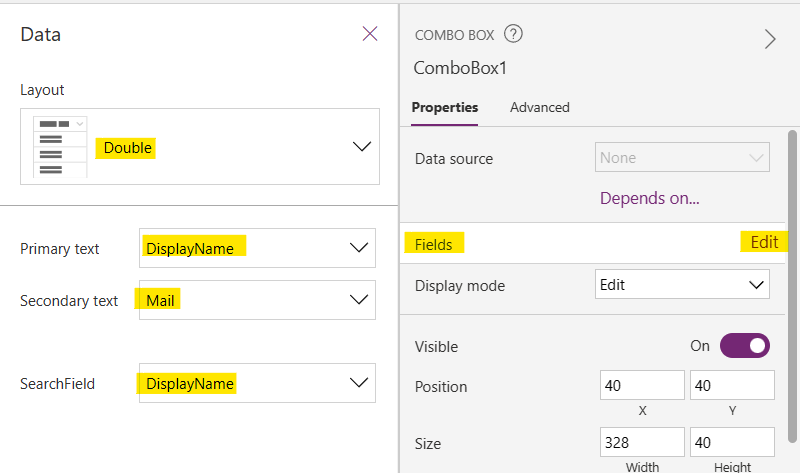Expand the Secondary text dropdown
Image resolution: width=800 pixels, height=473 pixels.
(359, 300)
